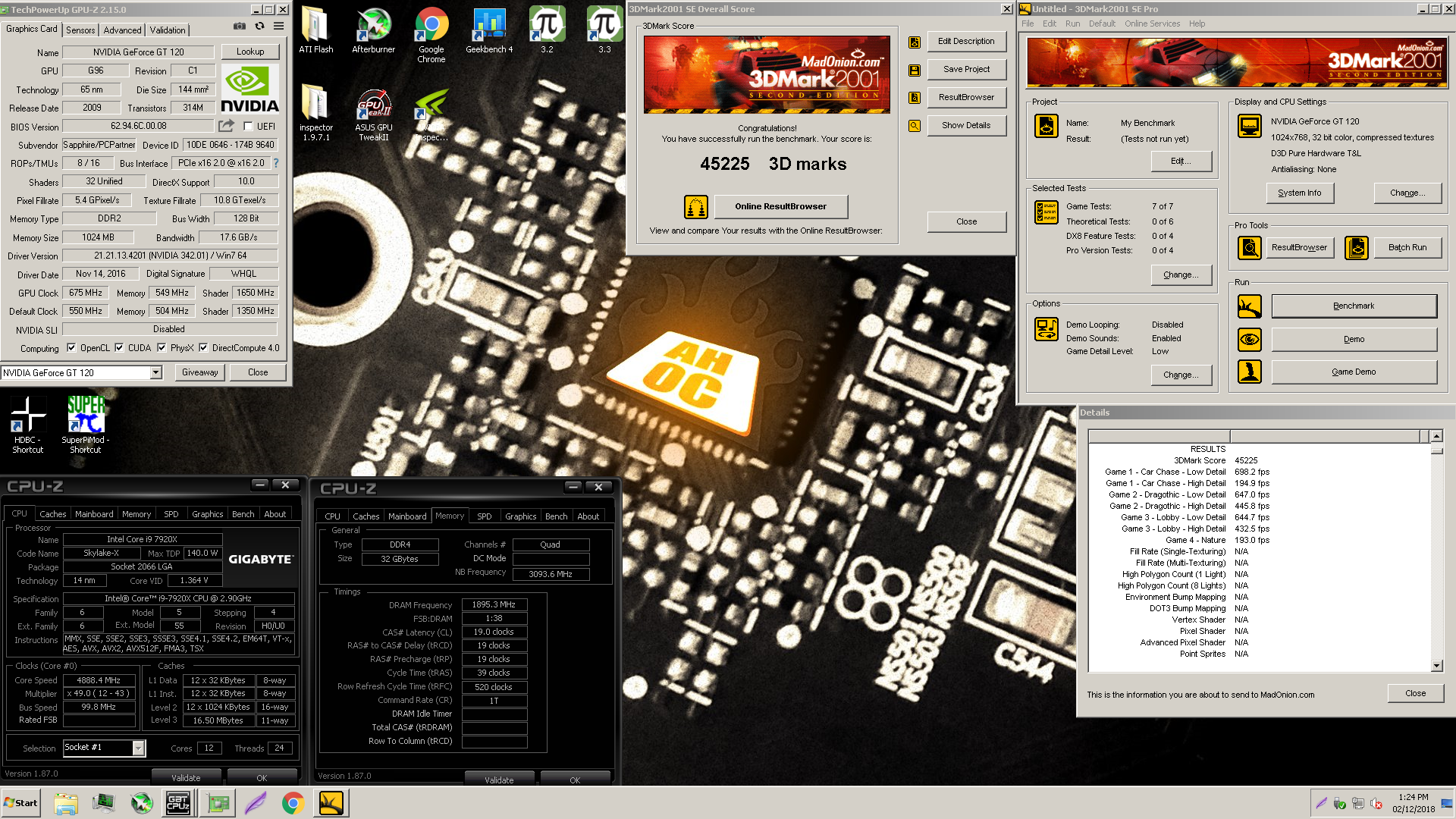Click the CPU-Z icon in the taskbar
The image size is (1456, 819).
178,803
